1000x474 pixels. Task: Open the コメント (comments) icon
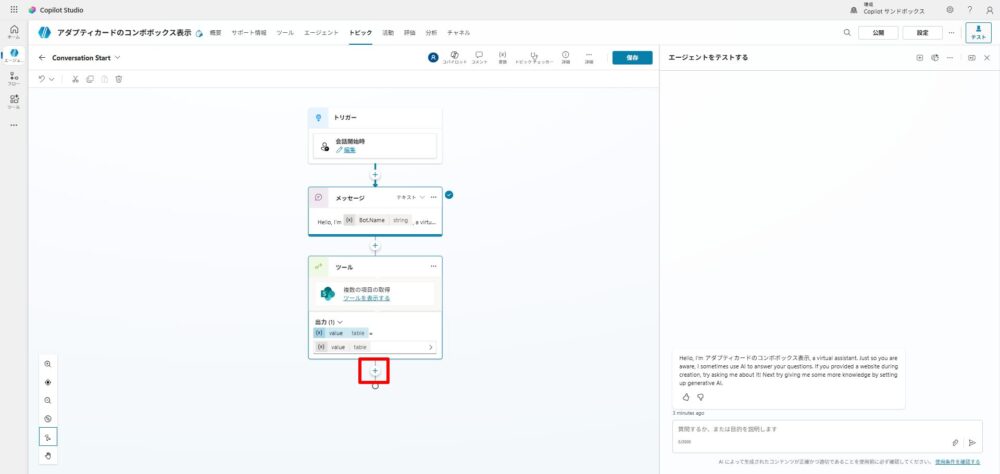[x=479, y=57]
